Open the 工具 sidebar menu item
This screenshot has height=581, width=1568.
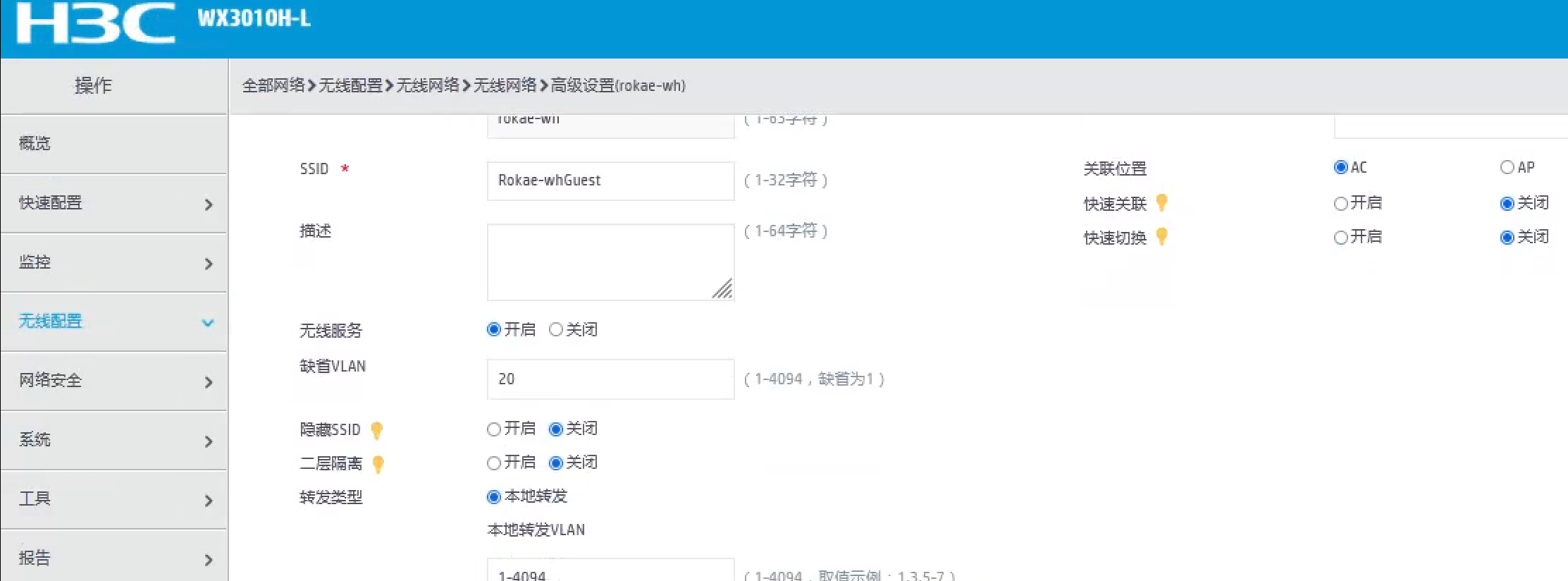(x=114, y=499)
